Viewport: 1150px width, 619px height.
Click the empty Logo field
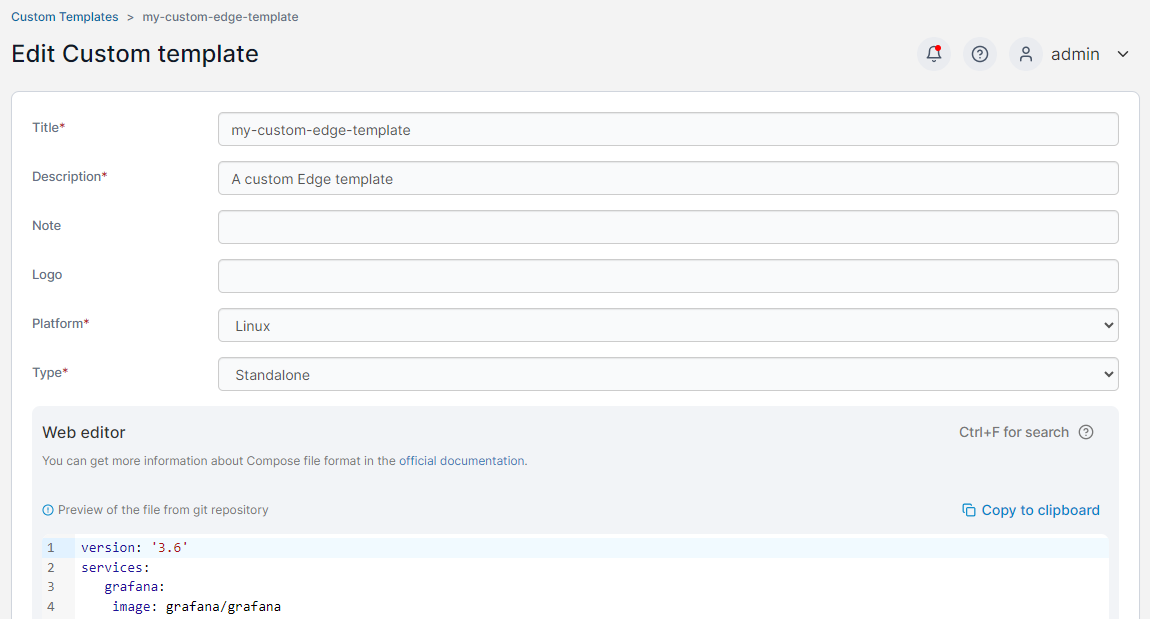point(668,276)
